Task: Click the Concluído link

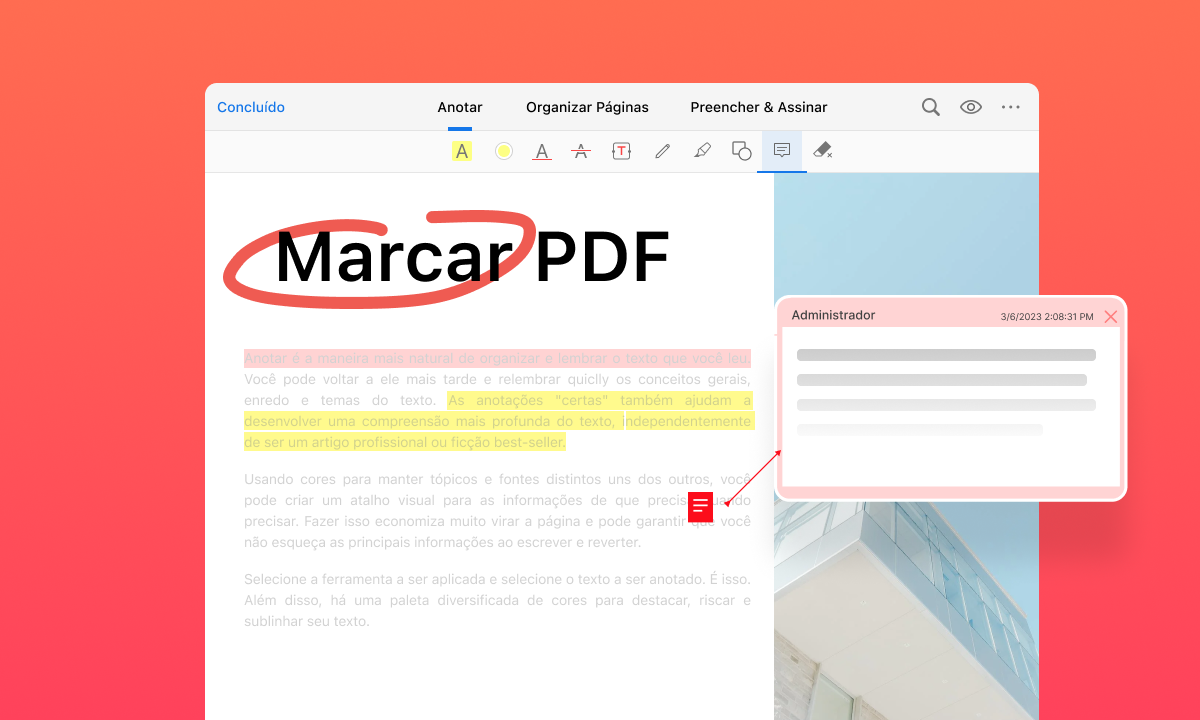Action: [250, 107]
